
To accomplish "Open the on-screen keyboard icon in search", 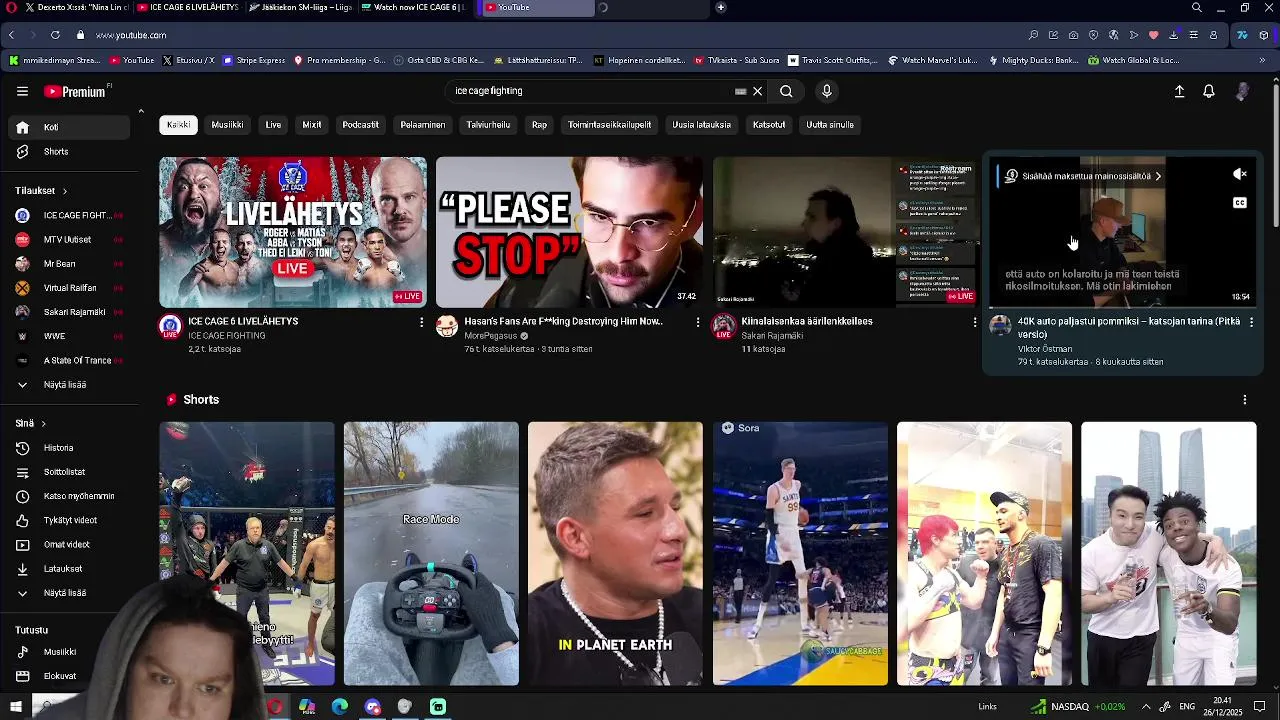I will tap(740, 91).
